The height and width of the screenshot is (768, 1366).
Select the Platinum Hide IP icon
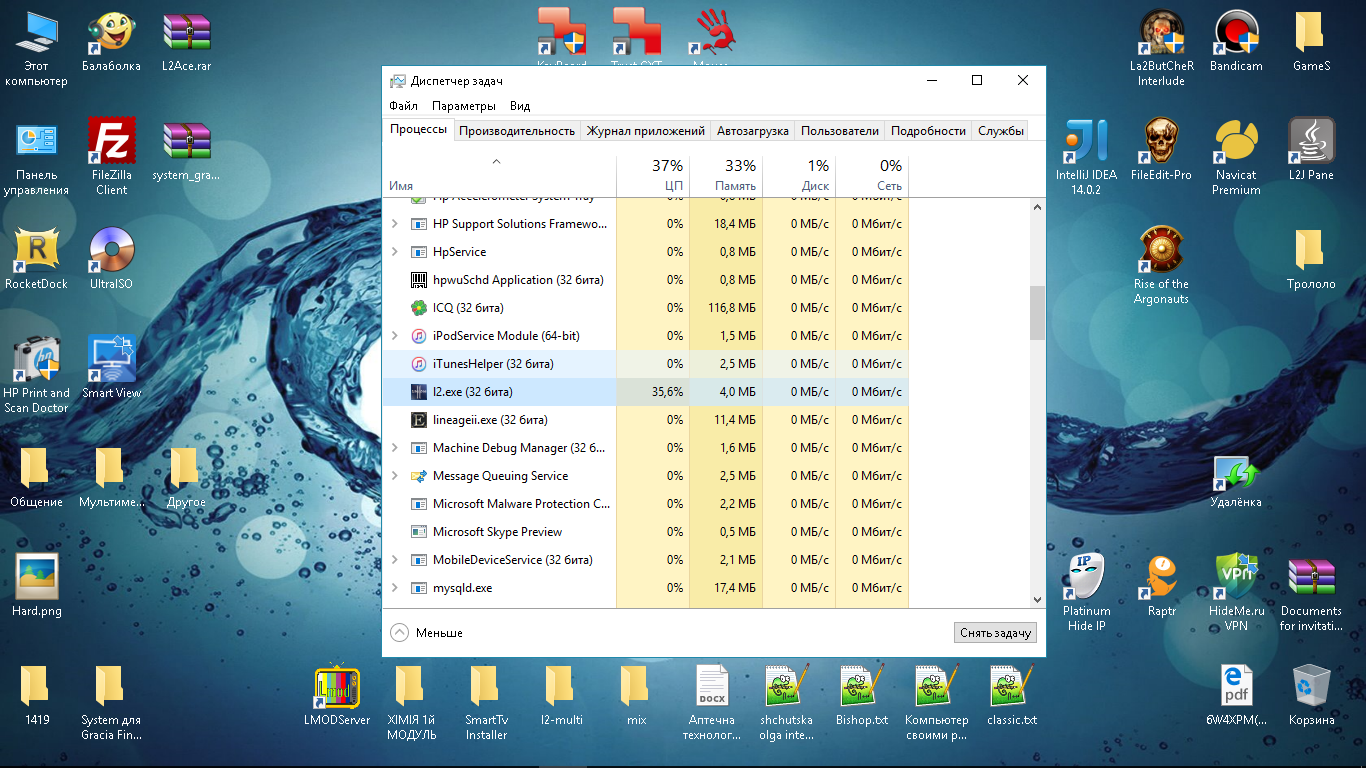[x=1085, y=593]
